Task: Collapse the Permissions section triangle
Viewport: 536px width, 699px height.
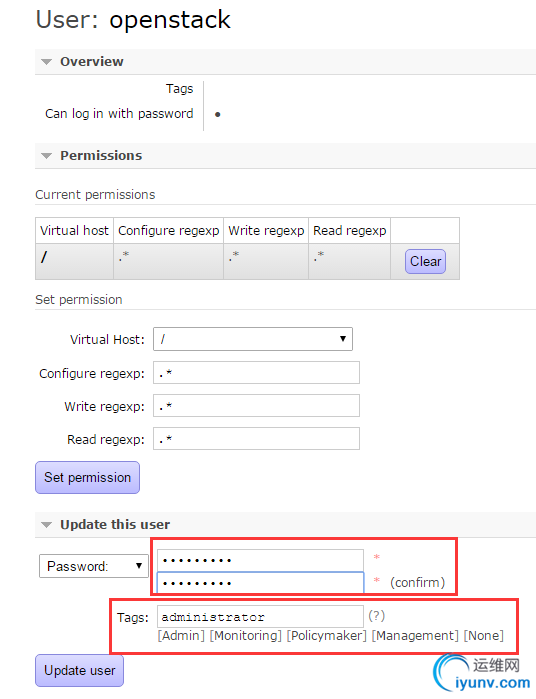Action: (46, 156)
